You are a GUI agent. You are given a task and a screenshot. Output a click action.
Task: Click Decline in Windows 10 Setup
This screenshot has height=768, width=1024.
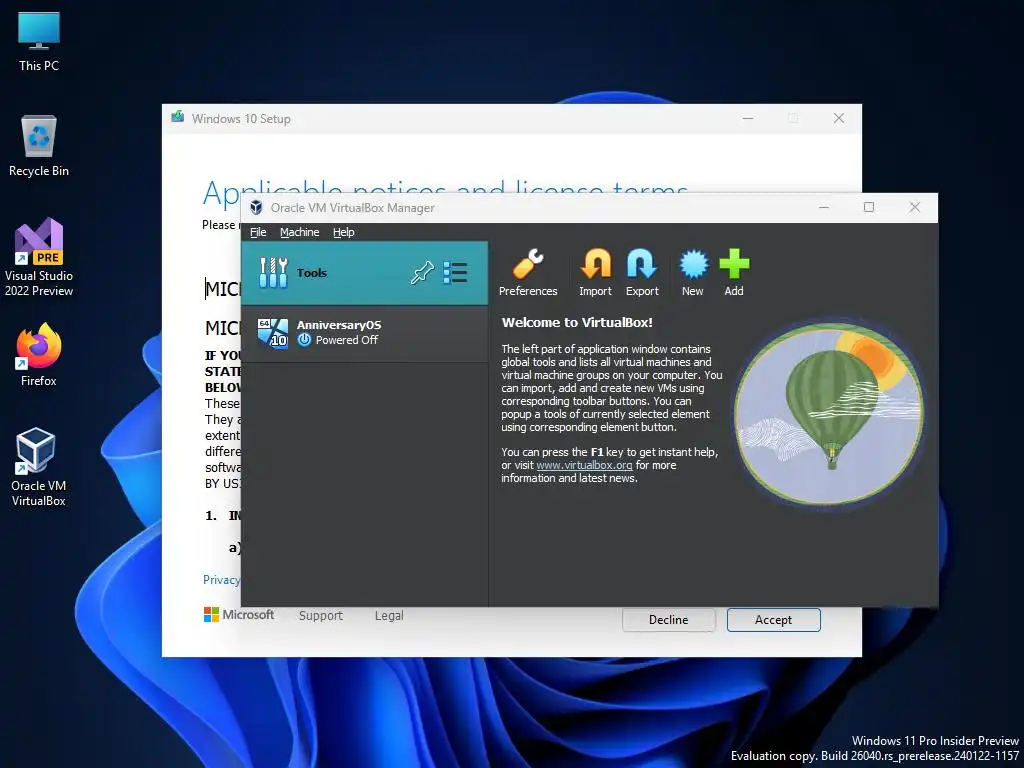(x=669, y=620)
